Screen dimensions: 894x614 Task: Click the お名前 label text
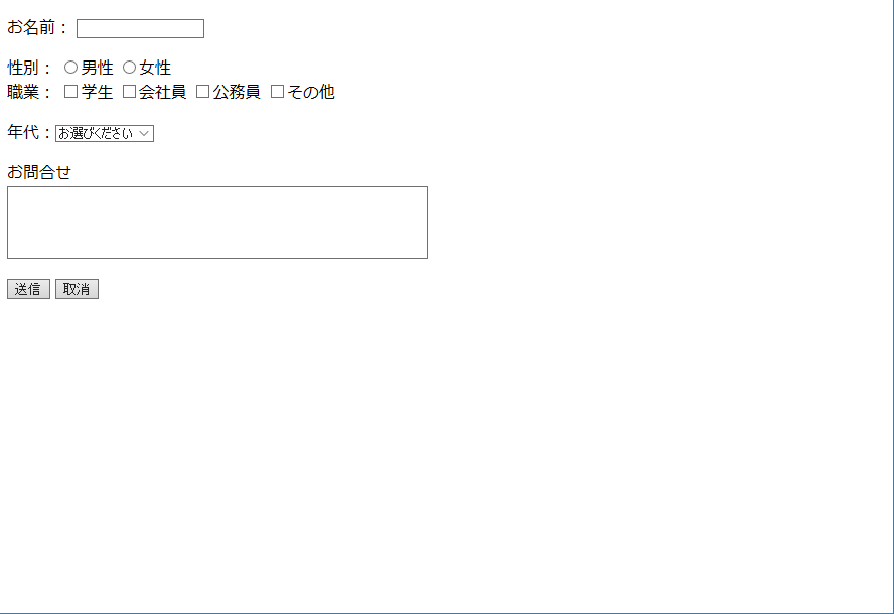coord(31,27)
